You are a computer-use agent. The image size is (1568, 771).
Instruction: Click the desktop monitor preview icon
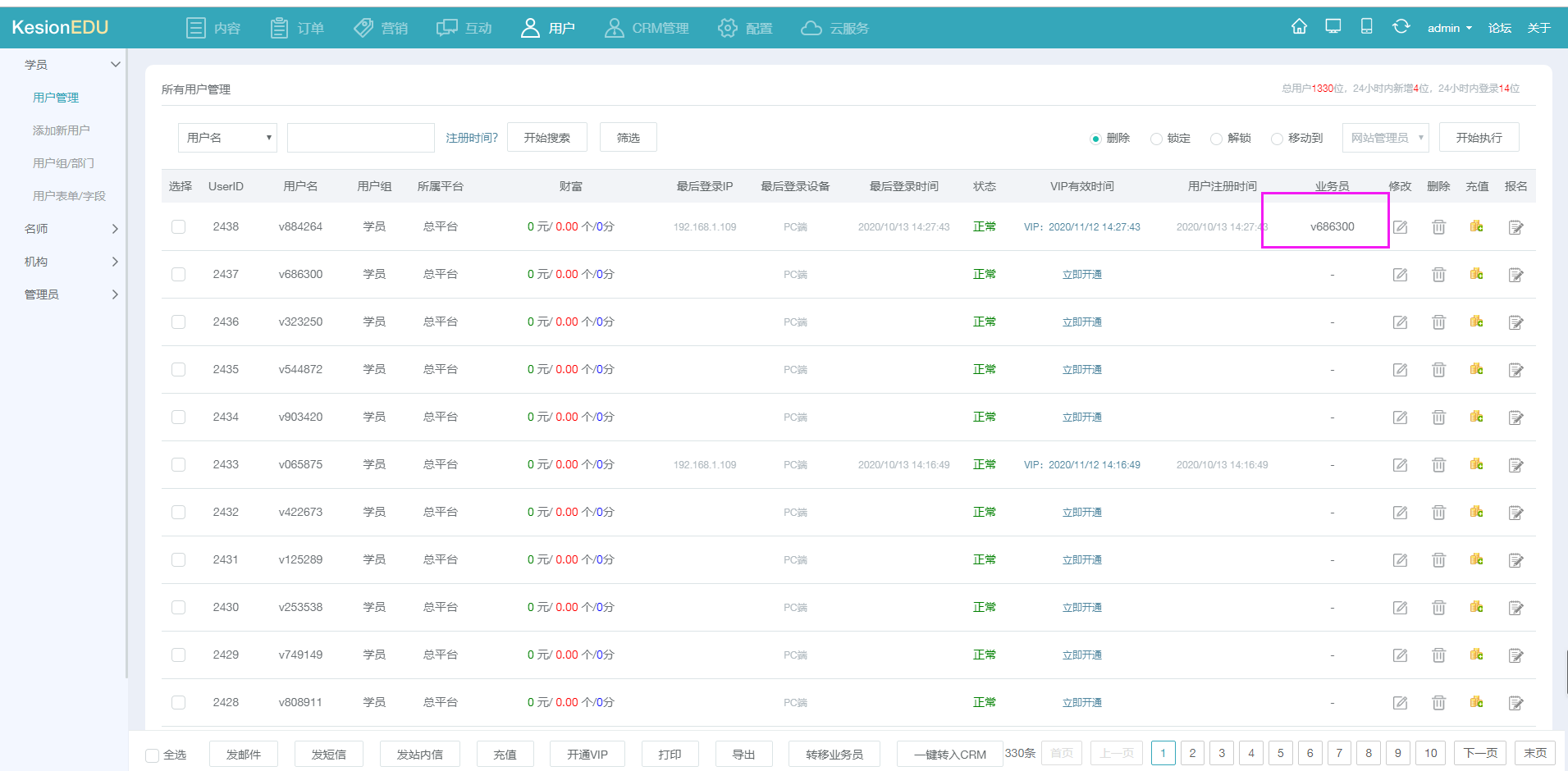tap(1333, 27)
